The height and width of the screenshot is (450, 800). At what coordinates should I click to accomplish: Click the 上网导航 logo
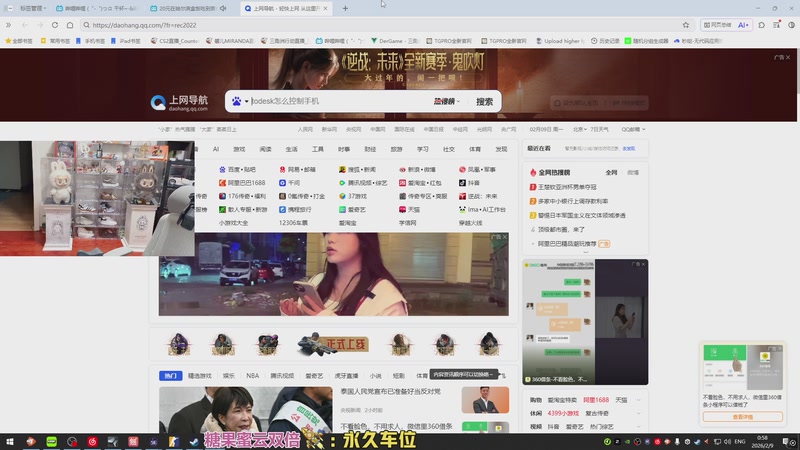pos(180,103)
